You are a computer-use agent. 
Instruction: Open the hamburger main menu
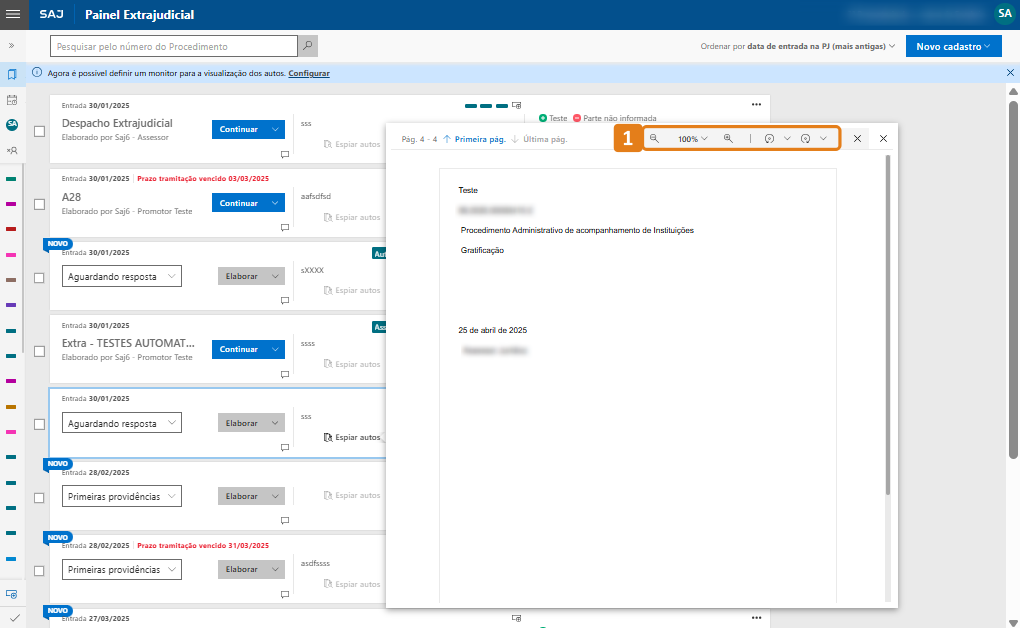tap(13, 15)
